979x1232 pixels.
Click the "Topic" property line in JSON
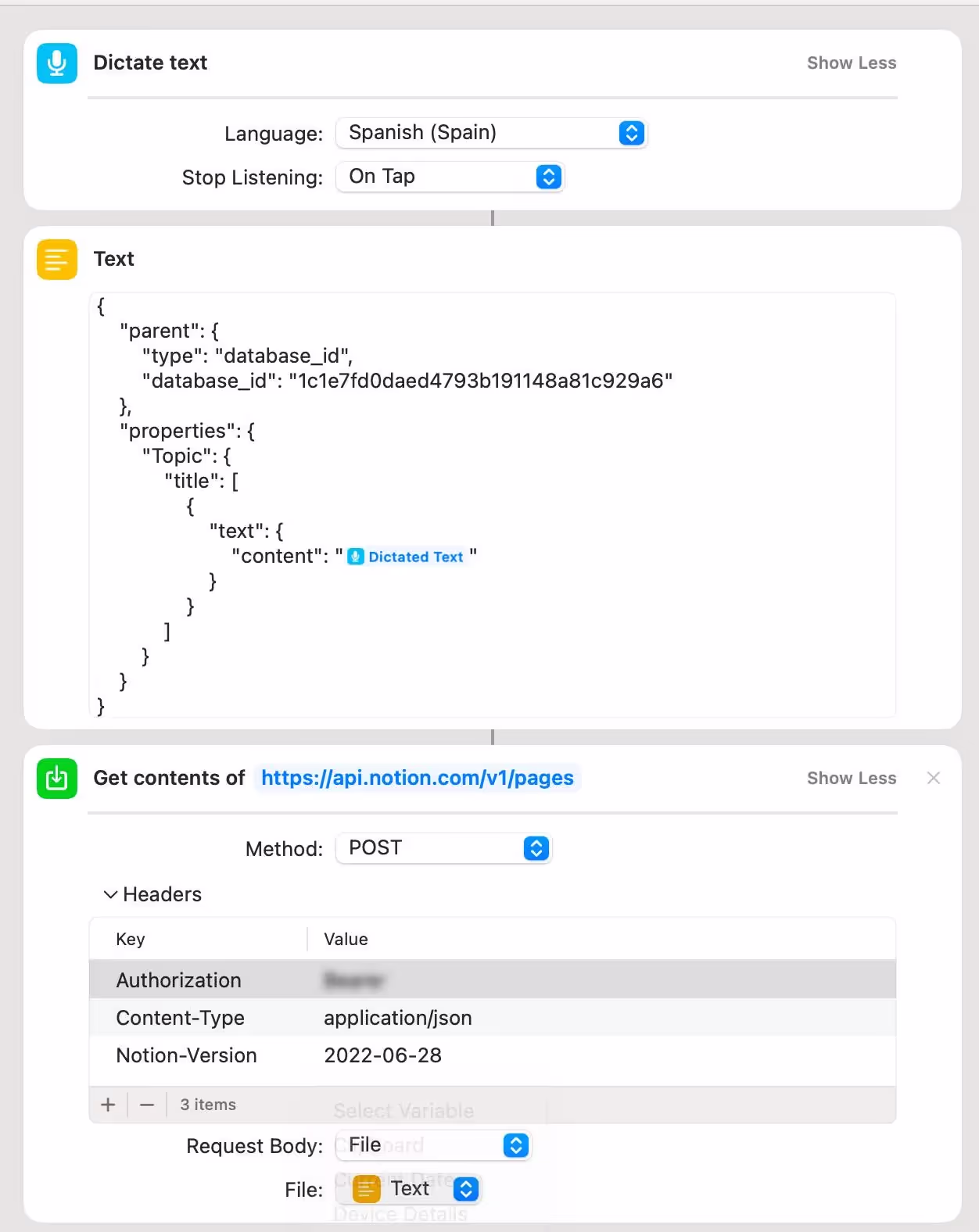(x=187, y=456)
